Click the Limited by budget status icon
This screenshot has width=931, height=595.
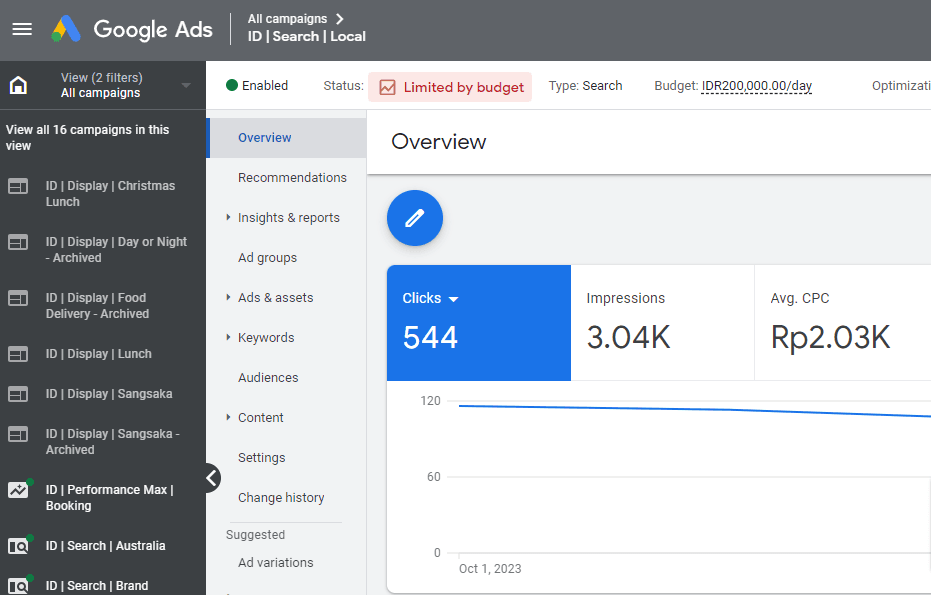(x=387, y=87)
